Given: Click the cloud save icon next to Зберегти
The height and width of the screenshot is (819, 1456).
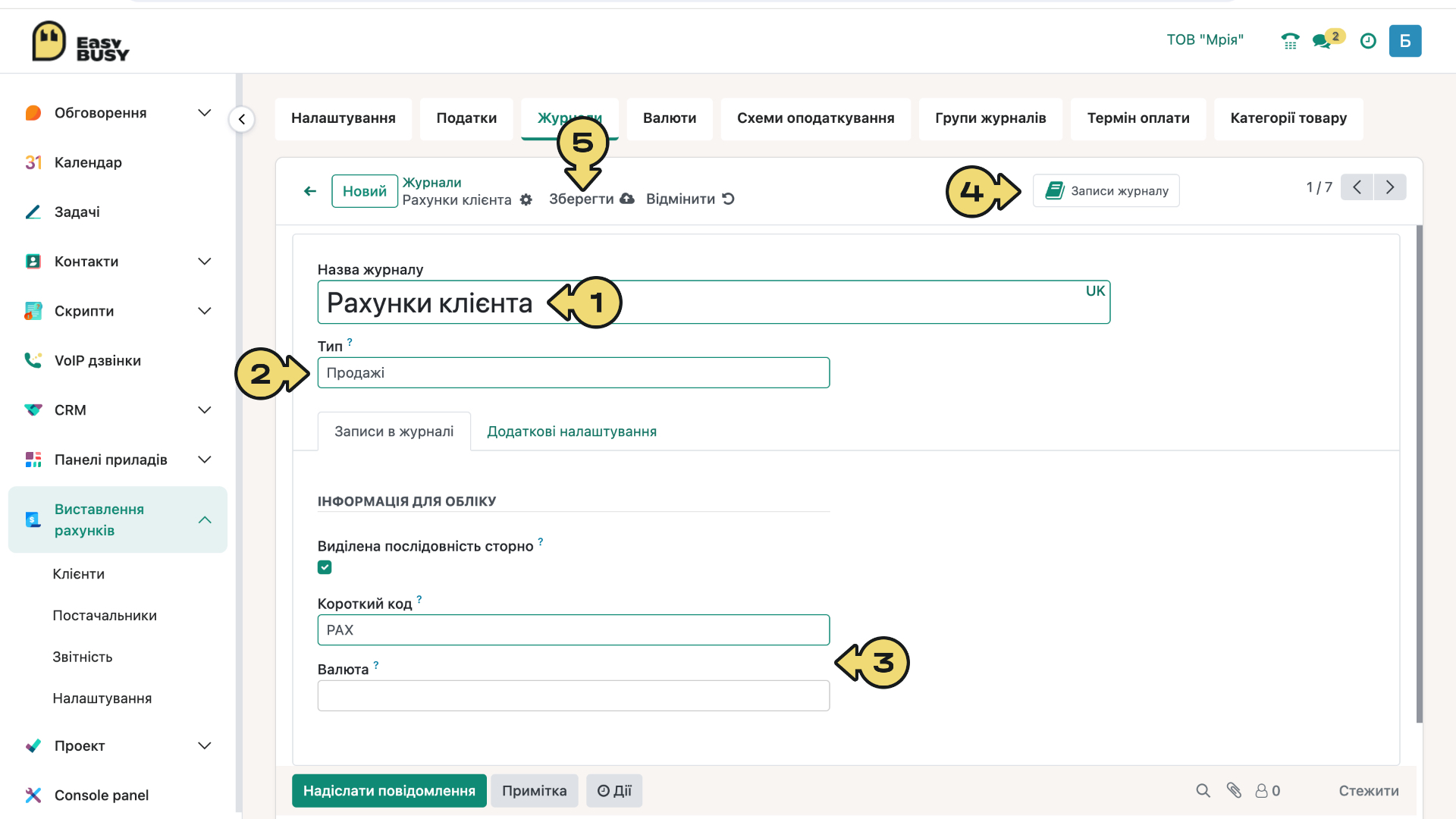Looking at the screenshot, I should click(627, 199).
